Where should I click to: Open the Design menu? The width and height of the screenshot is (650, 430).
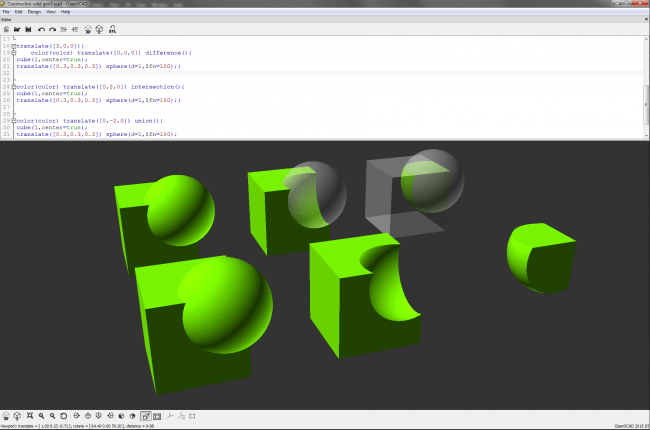click(34, 12)
